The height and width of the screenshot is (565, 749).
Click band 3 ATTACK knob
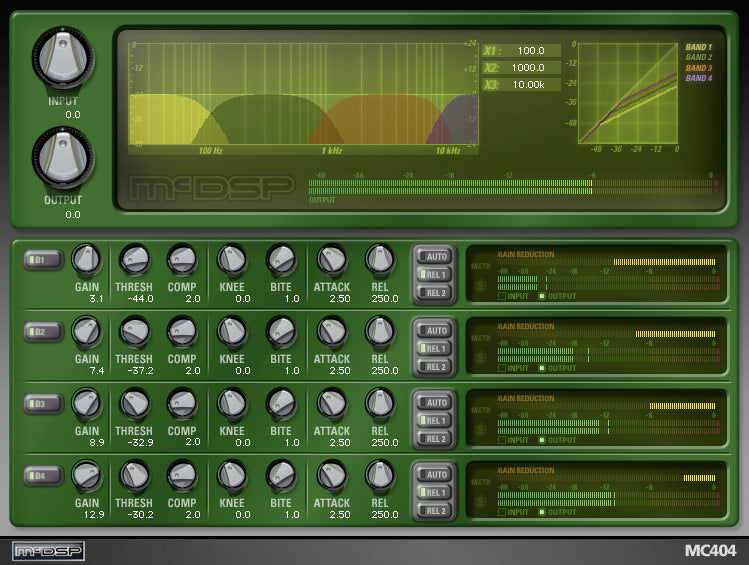point(332,403)
